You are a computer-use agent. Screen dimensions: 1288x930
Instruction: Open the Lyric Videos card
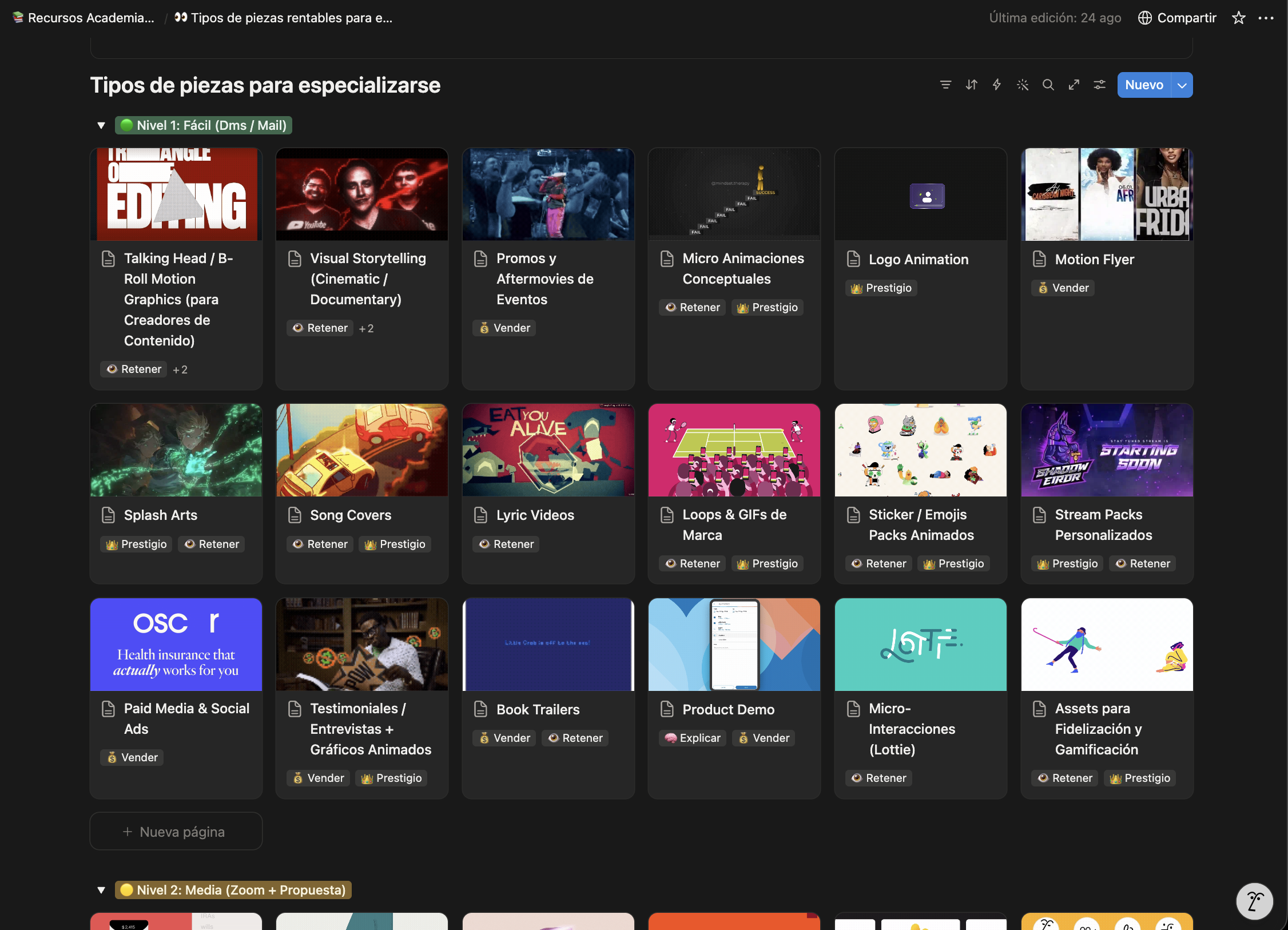(548, 493)
